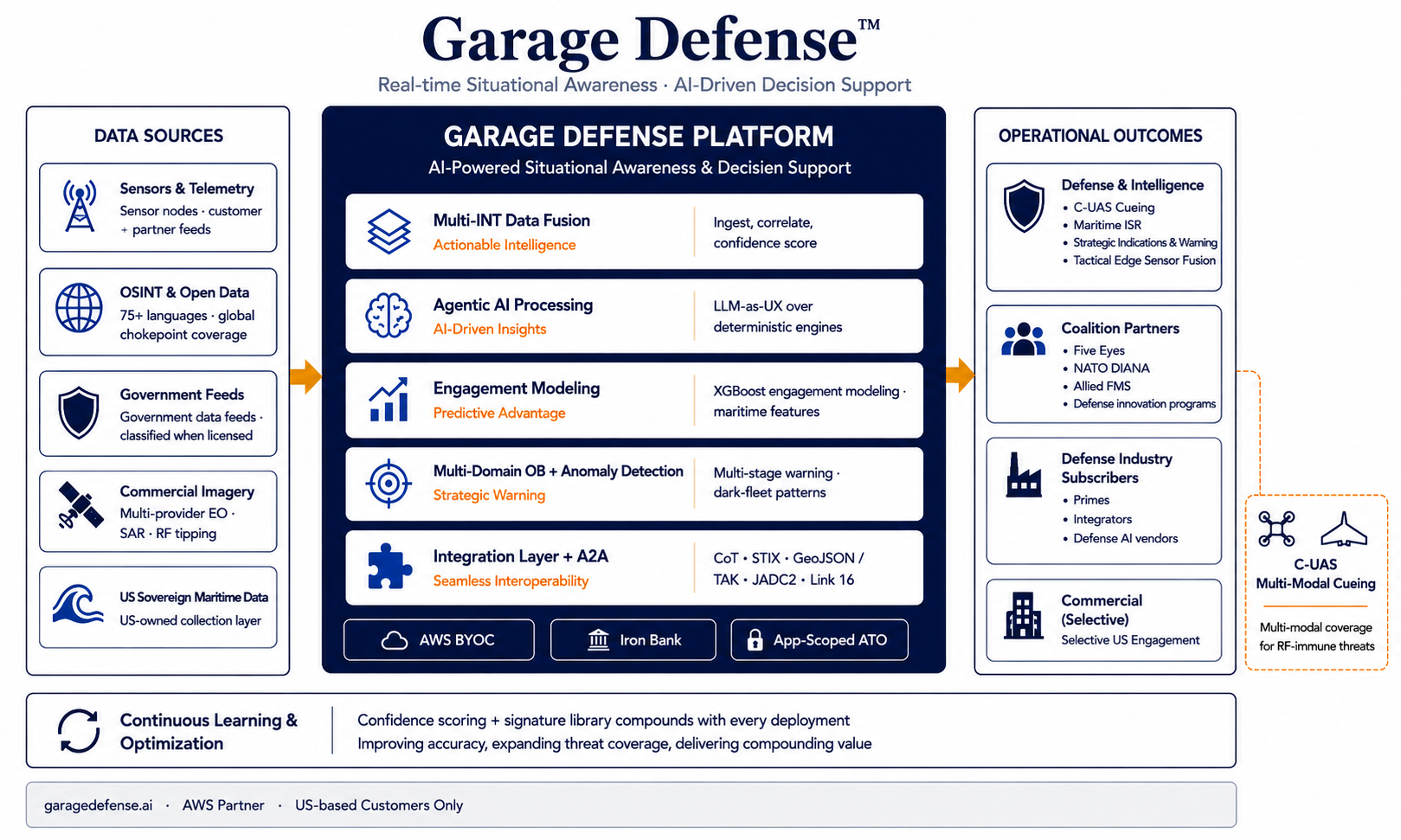Viewport: 1401px width, 840px height.
Task: Select the Agentic AI Processing title
Action: coord(513,305)
